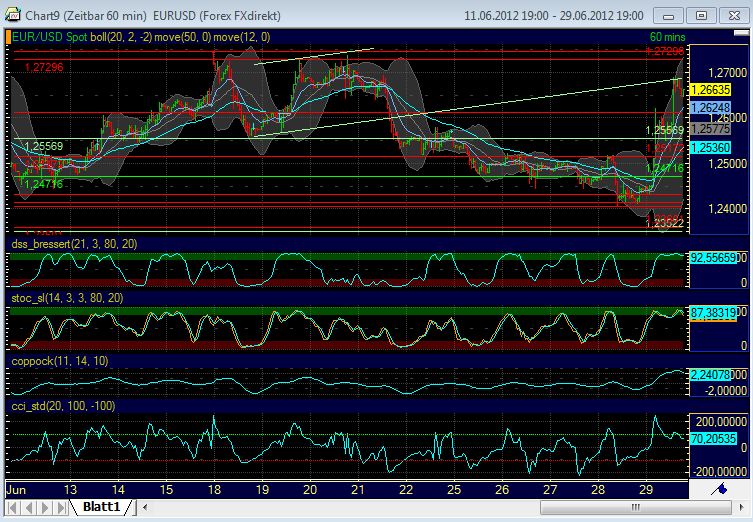Click the 1,24000 price axis label
753x522 pixels.
728,209
